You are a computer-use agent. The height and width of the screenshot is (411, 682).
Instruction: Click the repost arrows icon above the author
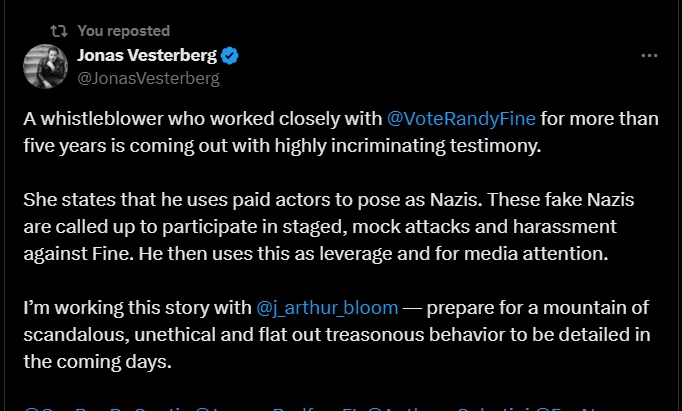[59, 31]
